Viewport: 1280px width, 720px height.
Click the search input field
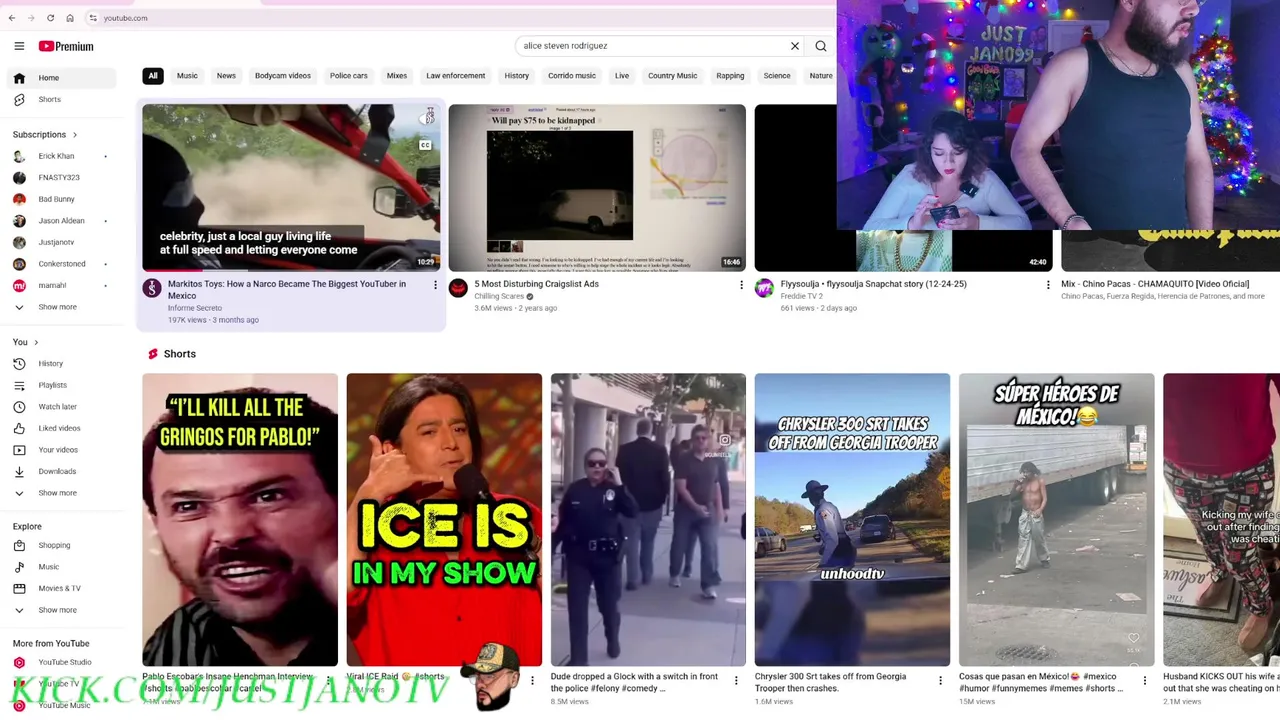click(x=650, y=46)
